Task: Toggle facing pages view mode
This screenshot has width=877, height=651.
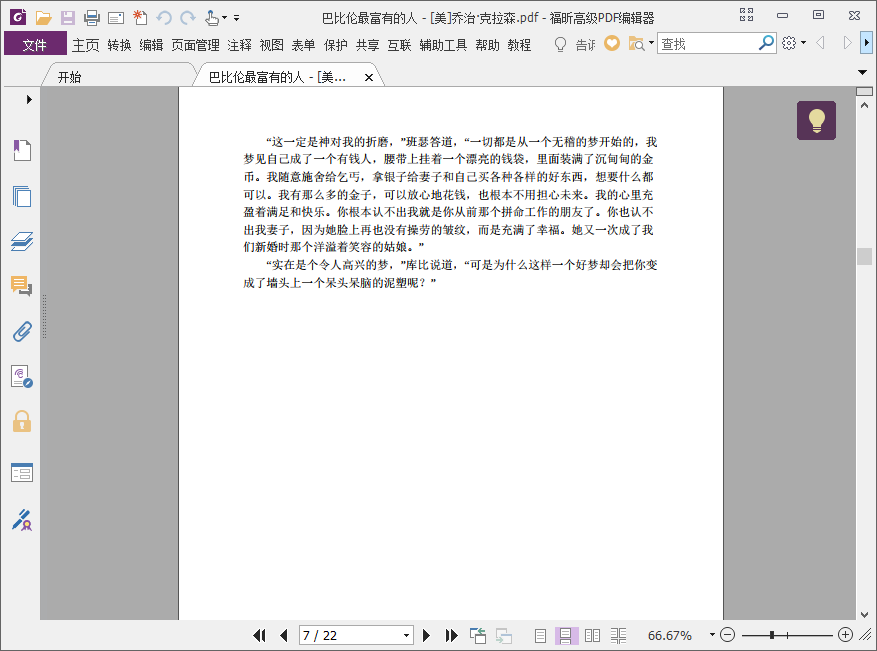Action: coord(592,635)
